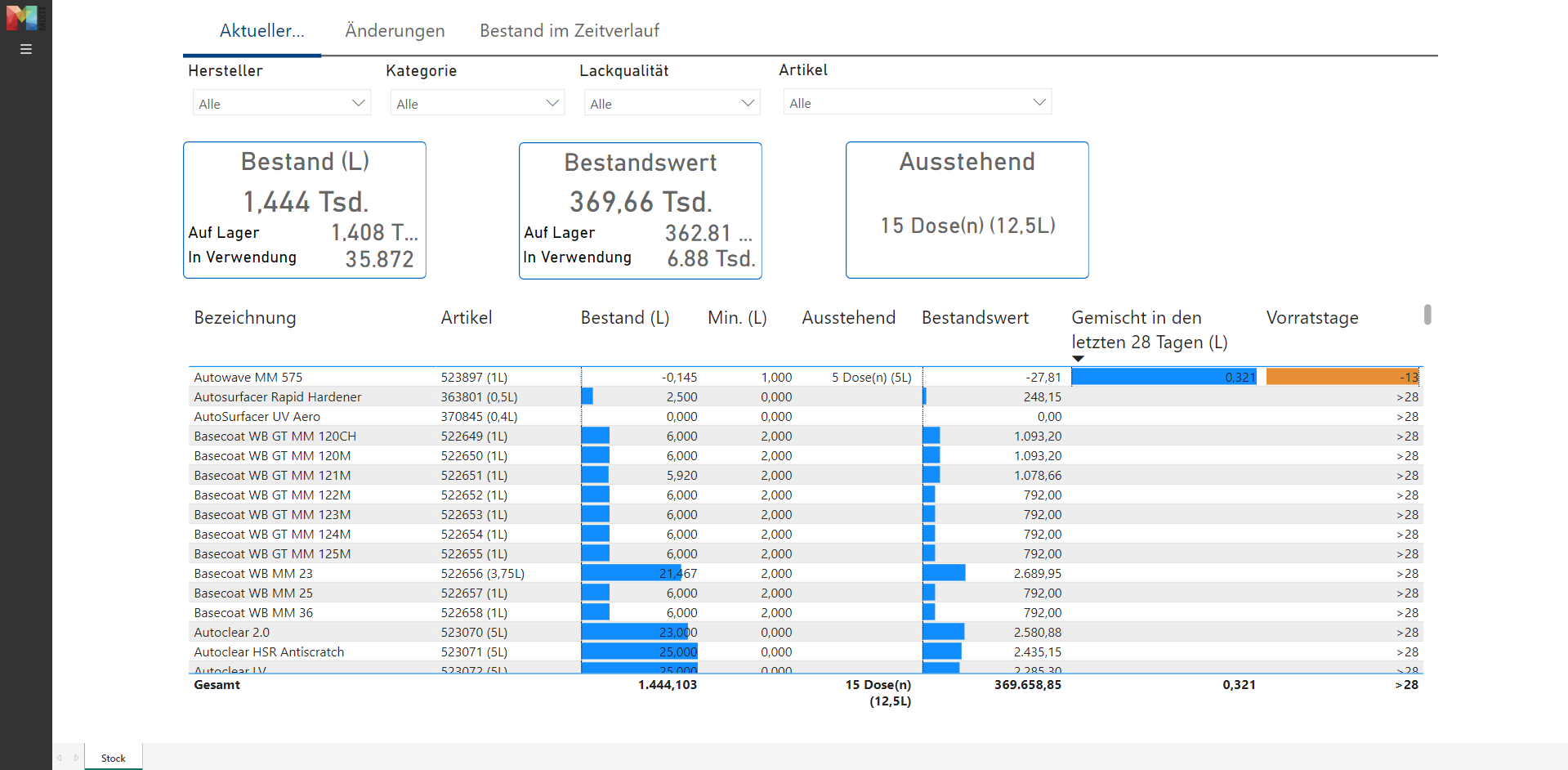Click article 522656 (3,75L)
Screen dimensions: 1568x770
[x=483, y=573]
